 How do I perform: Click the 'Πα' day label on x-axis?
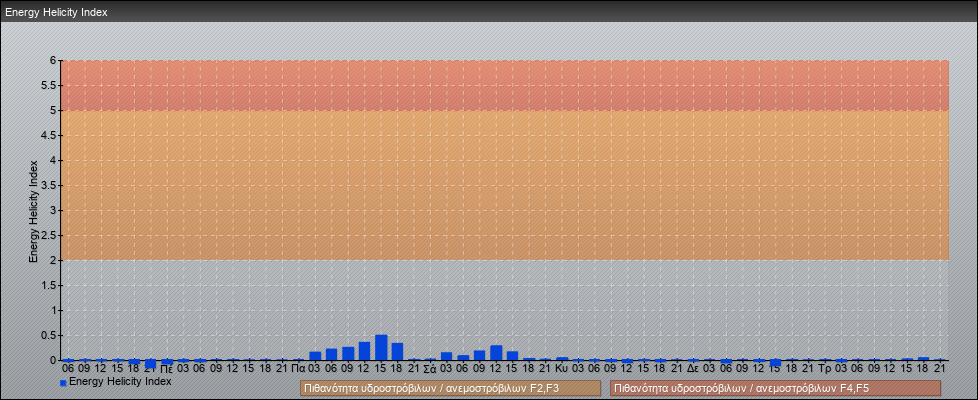tap(298, 369)
